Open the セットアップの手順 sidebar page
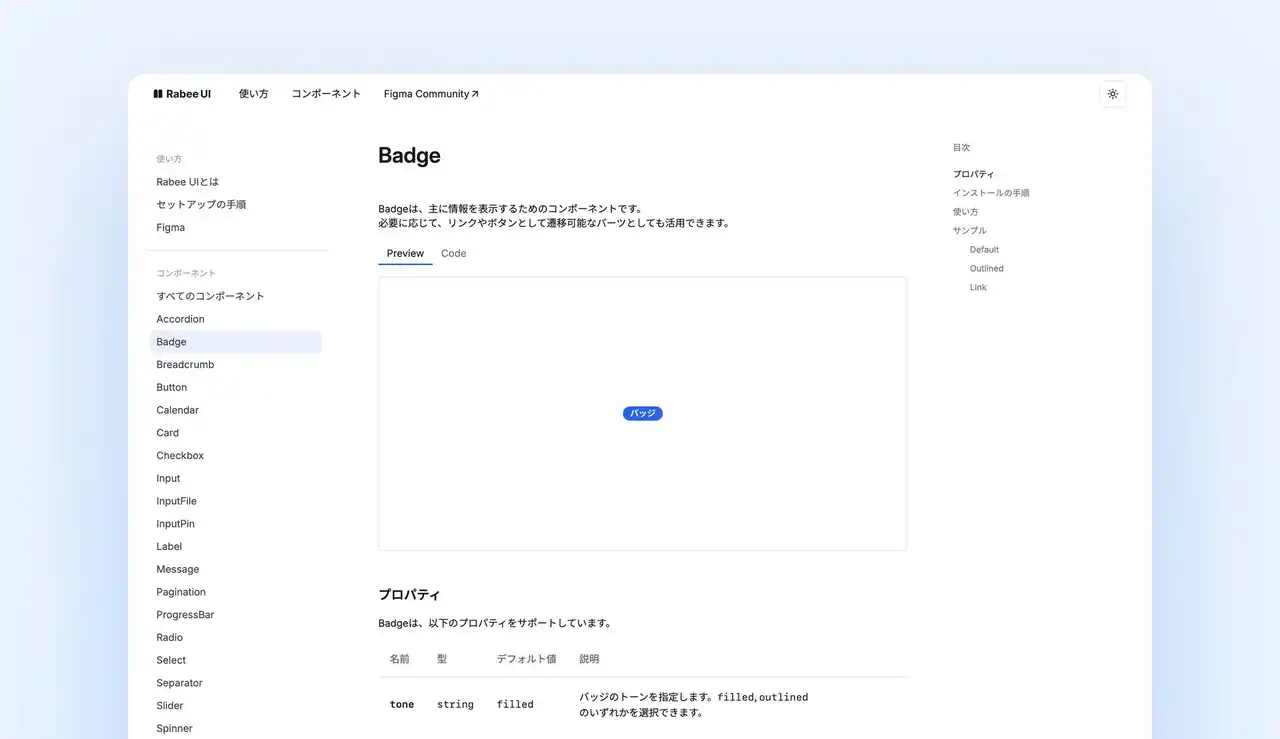The height and width of the screenshot is (739, 1280). (201, 205)
